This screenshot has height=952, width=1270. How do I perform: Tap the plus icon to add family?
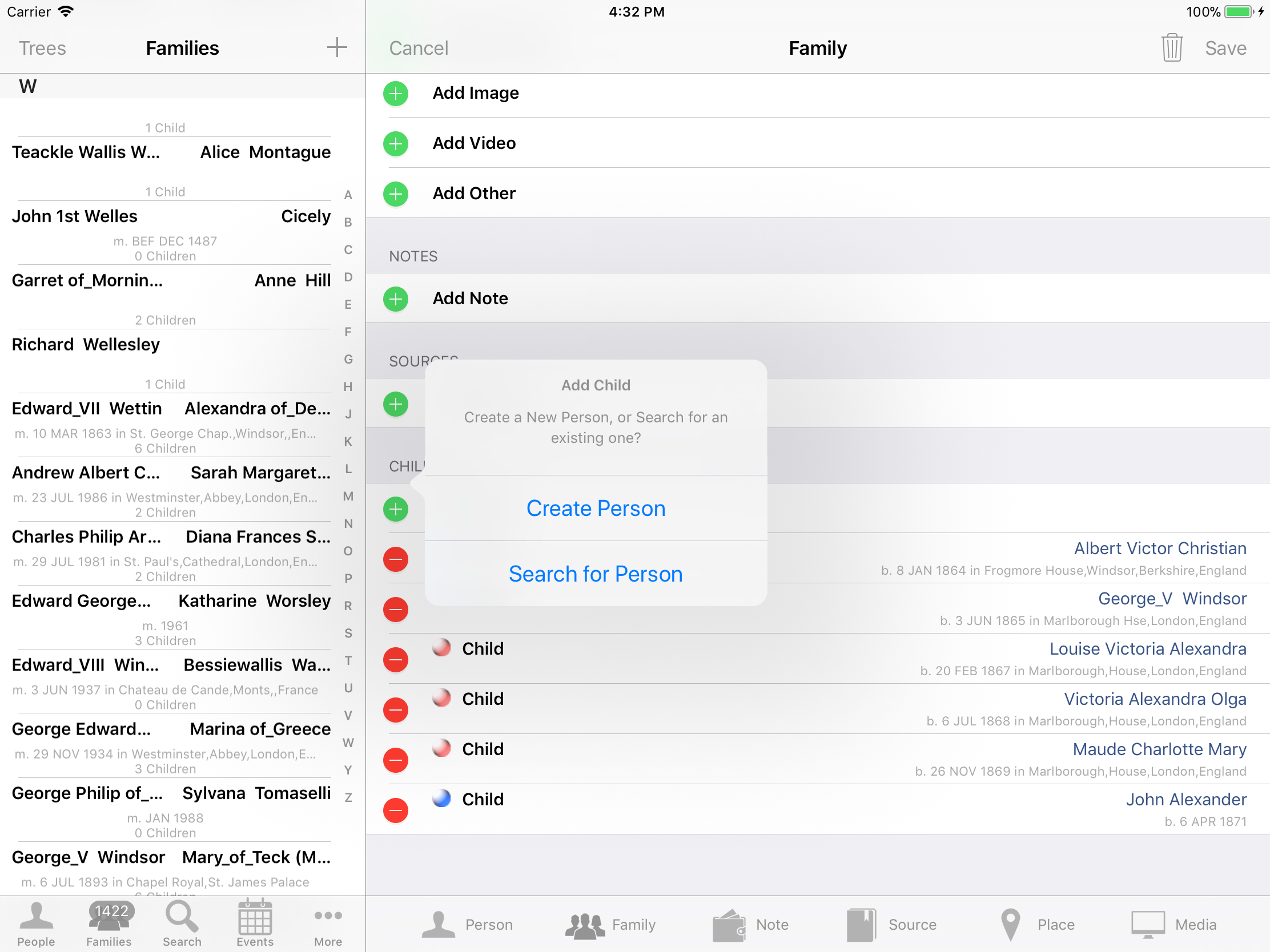(x=336, y=47)
